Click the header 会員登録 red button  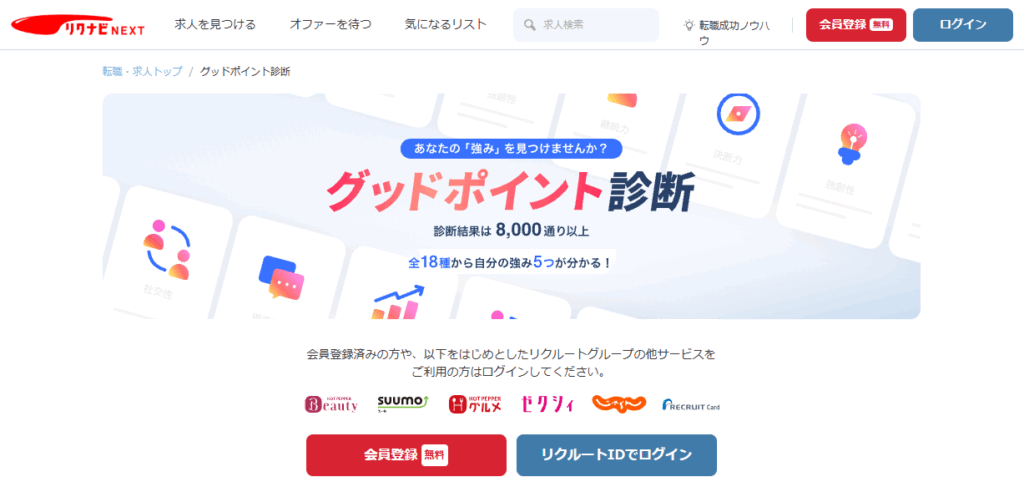[x=856, y=25]
